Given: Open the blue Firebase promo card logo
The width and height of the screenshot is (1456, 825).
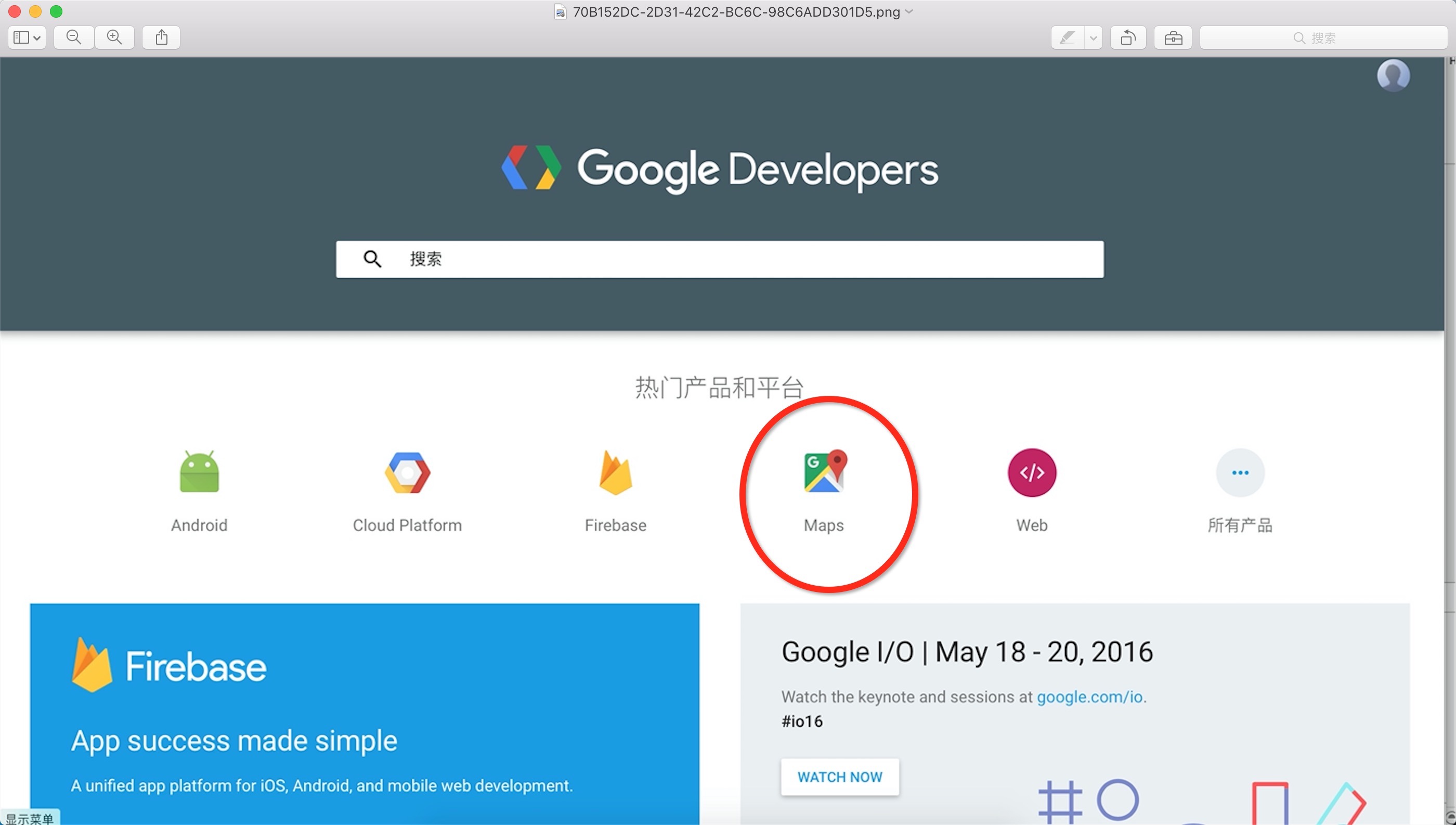Looking at the screenshot, I should (169, 665).
